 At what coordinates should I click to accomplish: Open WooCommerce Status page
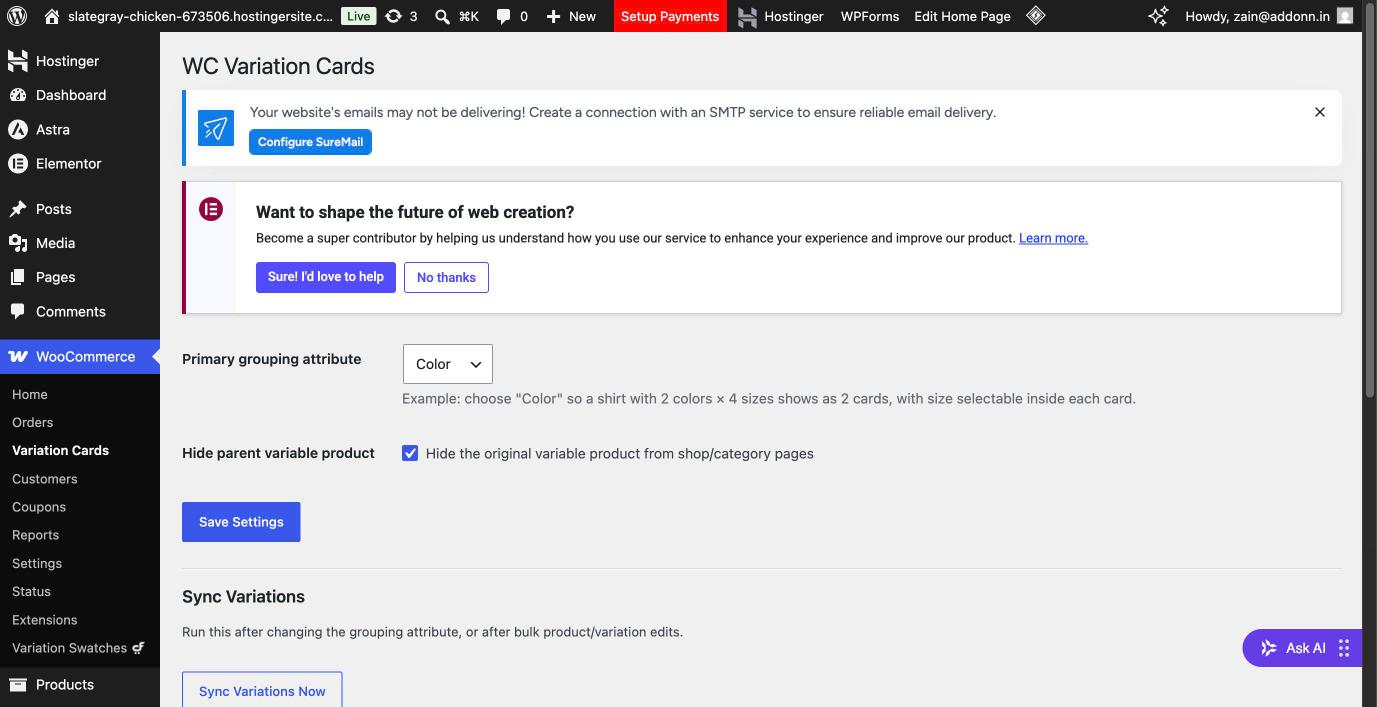(32, 591)
